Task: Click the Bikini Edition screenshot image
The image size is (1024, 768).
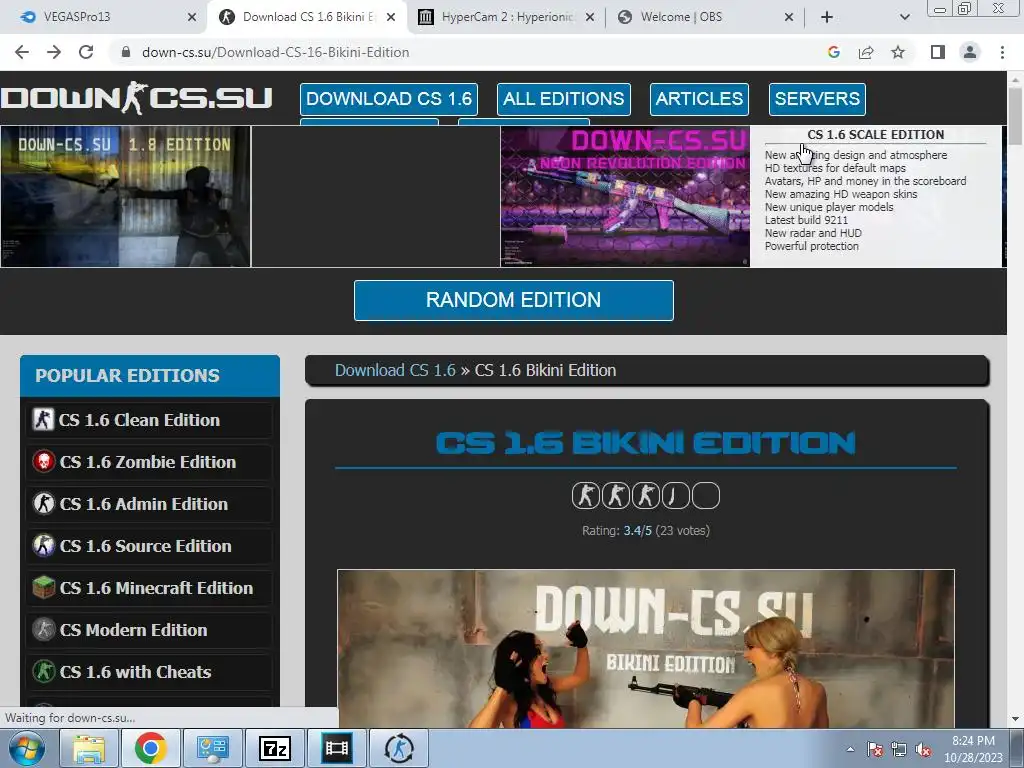Action: point(646,649)
